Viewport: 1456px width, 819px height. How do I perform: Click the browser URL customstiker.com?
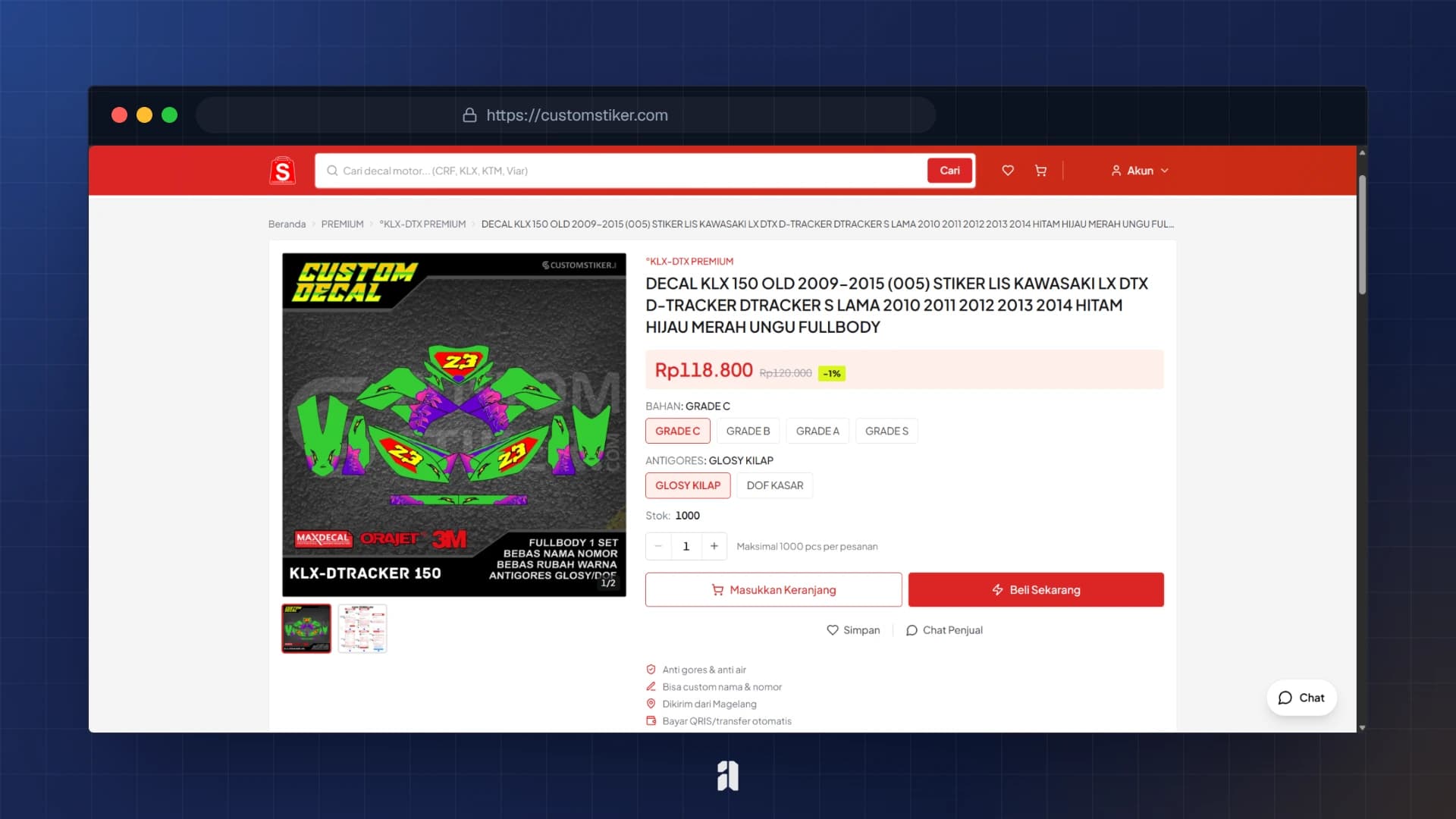click(x=577, y=115)
